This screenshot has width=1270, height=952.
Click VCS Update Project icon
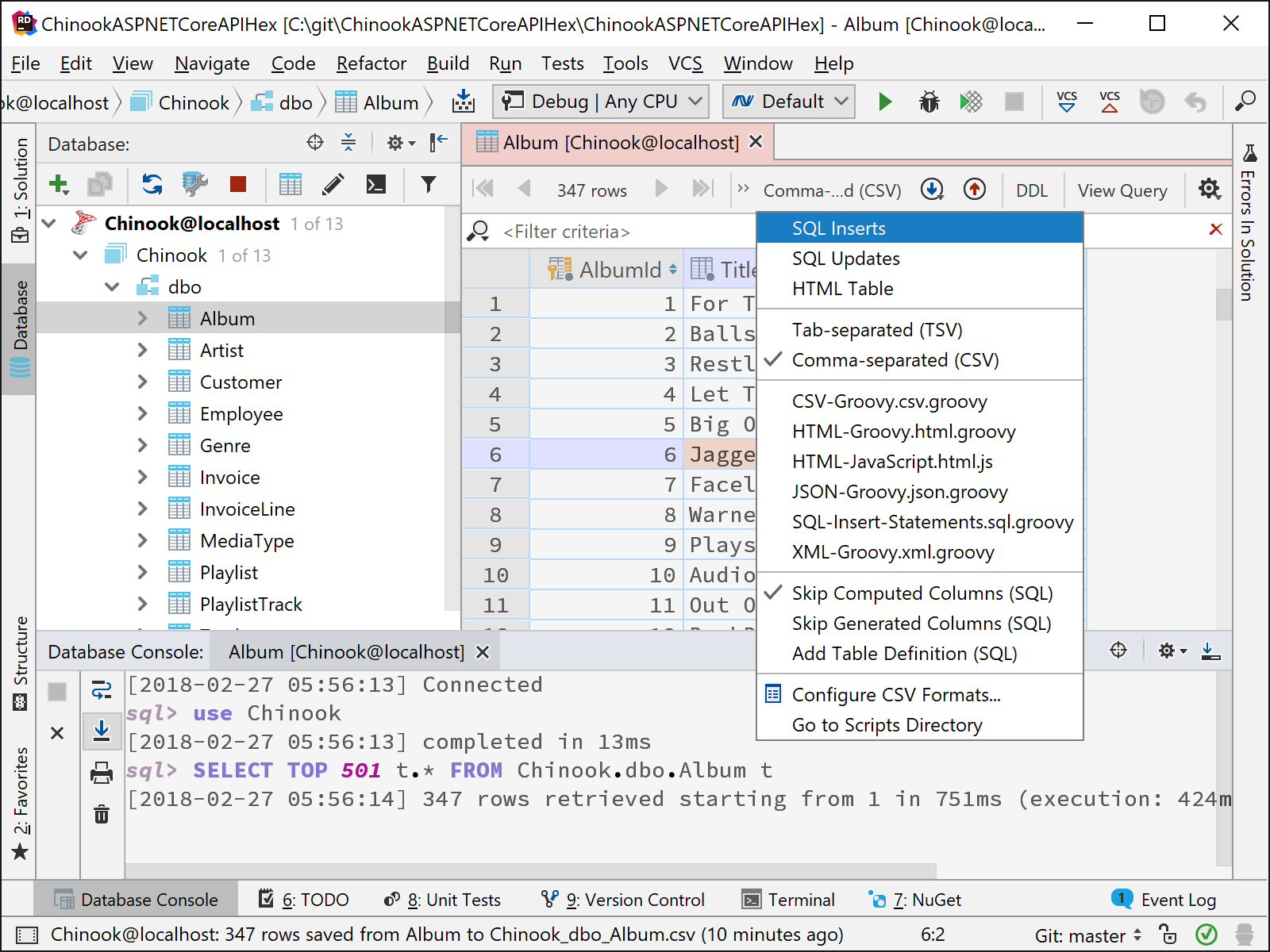coord(1067,102)
